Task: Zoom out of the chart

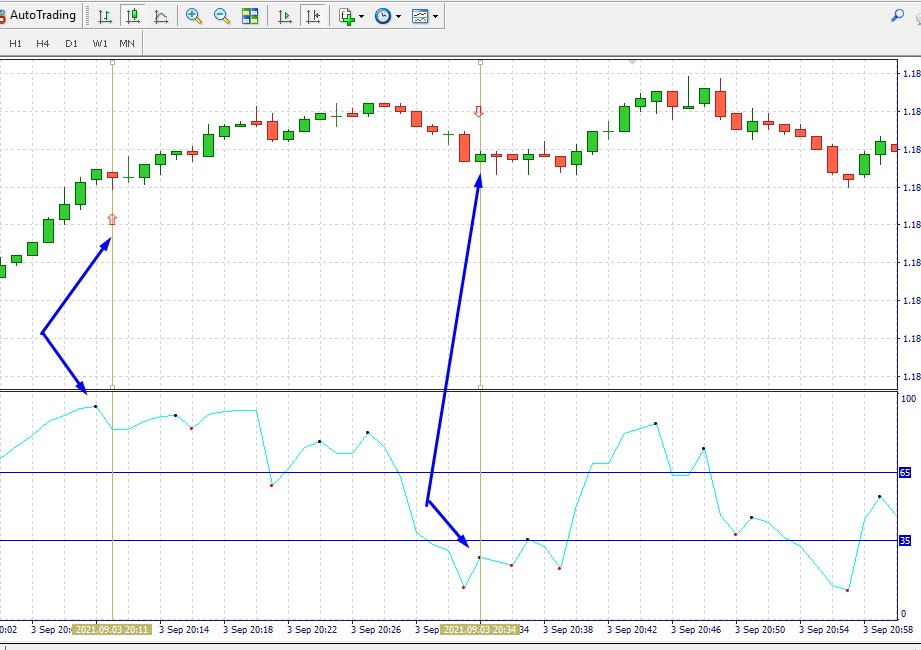Action: click(222, 16)
